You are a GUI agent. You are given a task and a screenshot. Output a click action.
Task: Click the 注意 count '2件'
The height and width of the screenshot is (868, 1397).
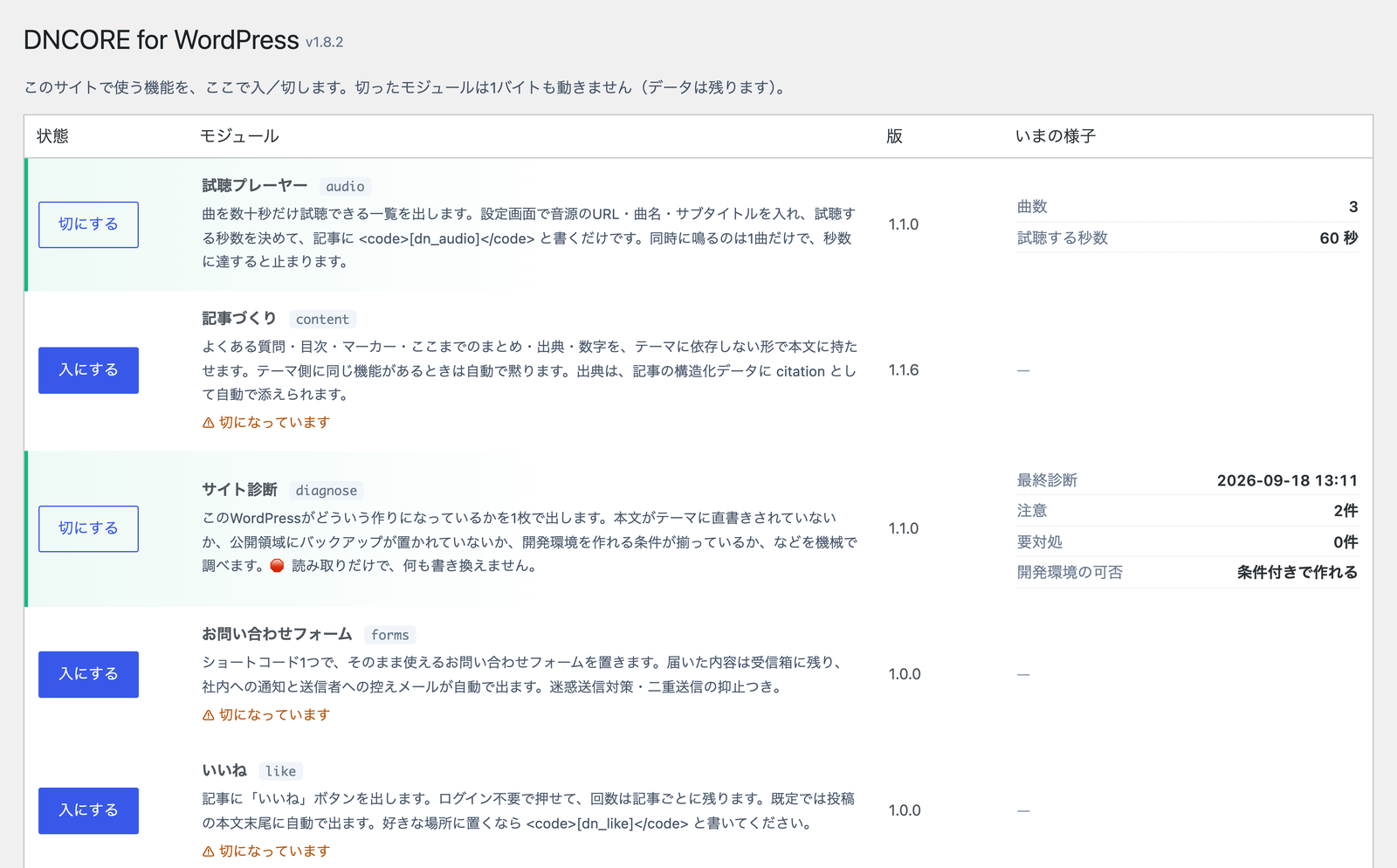pyautogui.click(x=1345, y=511)
